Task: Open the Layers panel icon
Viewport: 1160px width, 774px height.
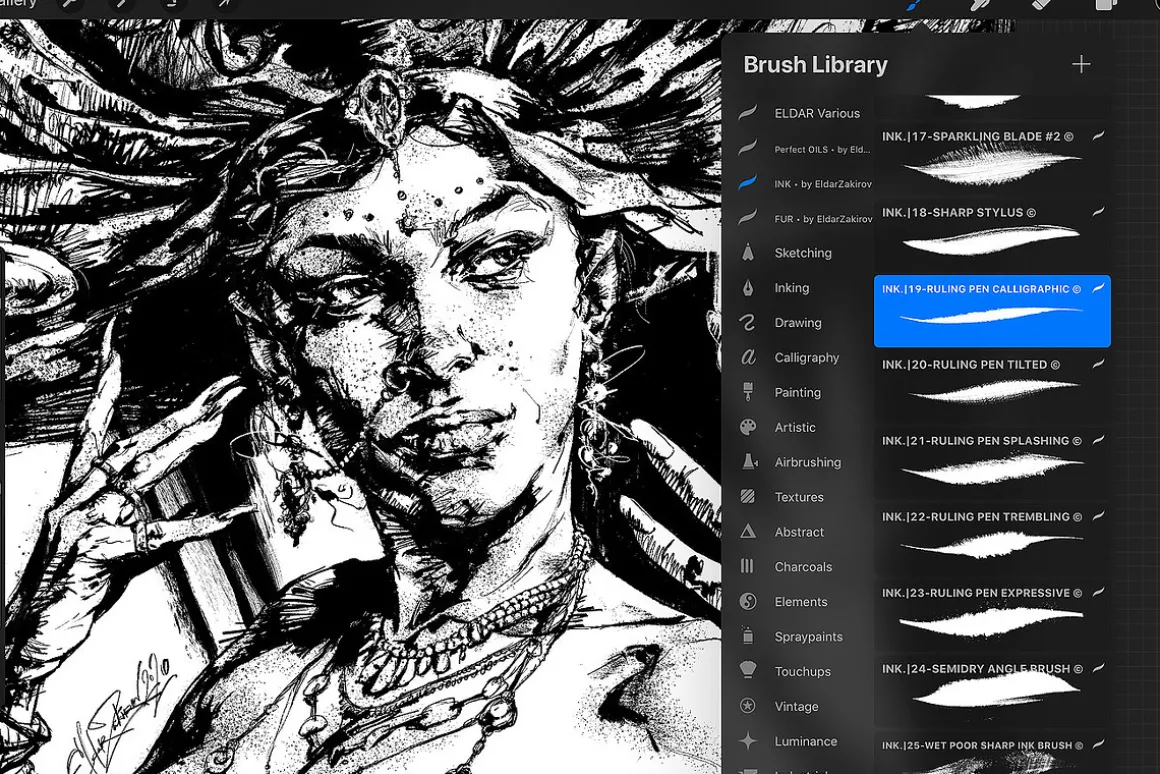Action: (x=1106, y=4)
